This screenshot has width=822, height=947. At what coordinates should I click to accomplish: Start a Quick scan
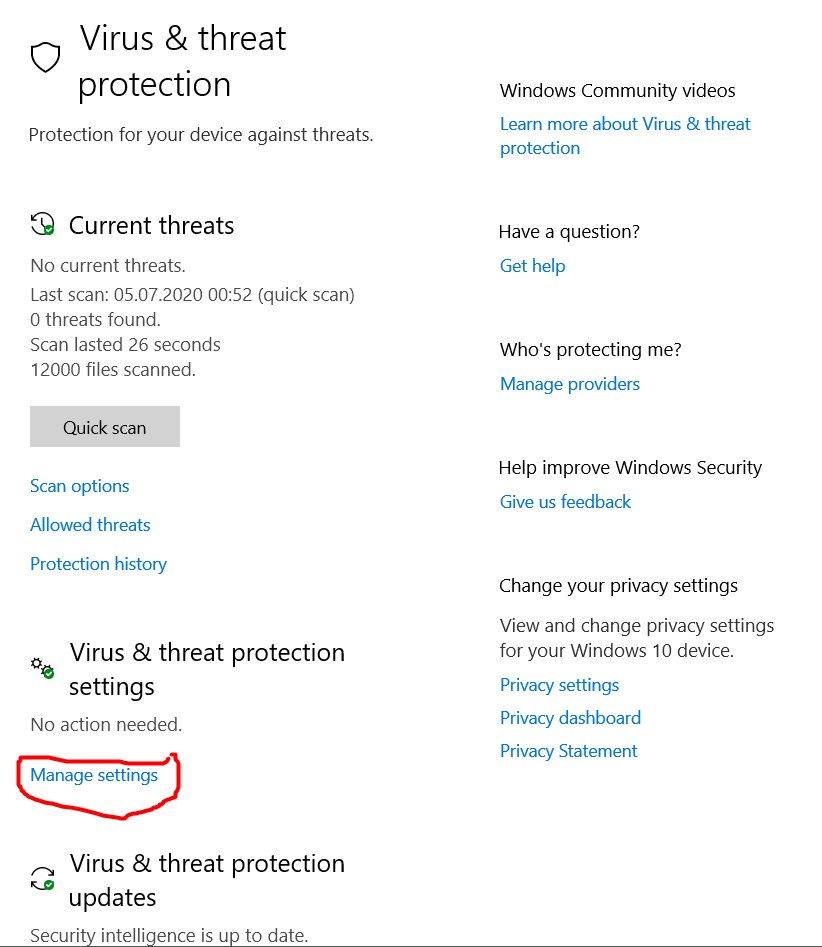pos(105,427)
